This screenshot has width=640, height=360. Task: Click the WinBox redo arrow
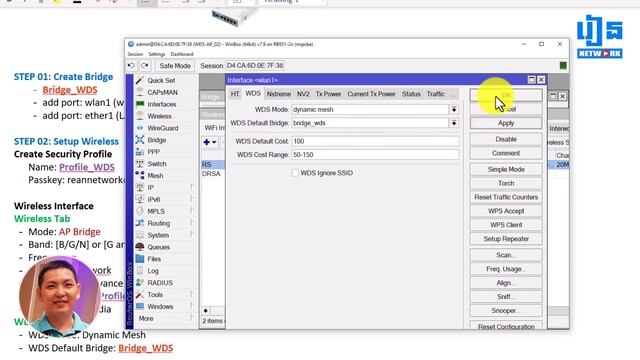pos(145,65)
